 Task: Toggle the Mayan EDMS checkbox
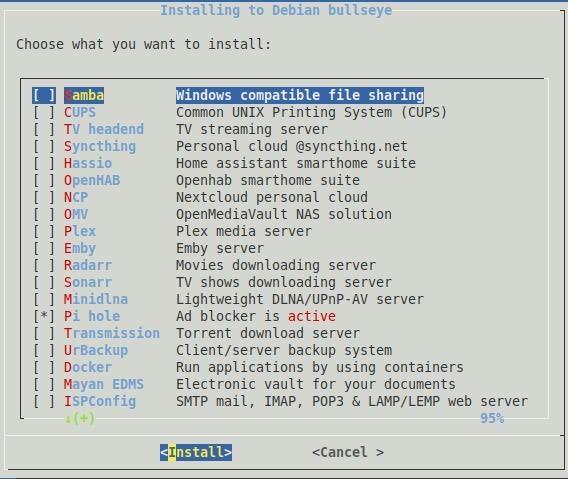point(44,384)
